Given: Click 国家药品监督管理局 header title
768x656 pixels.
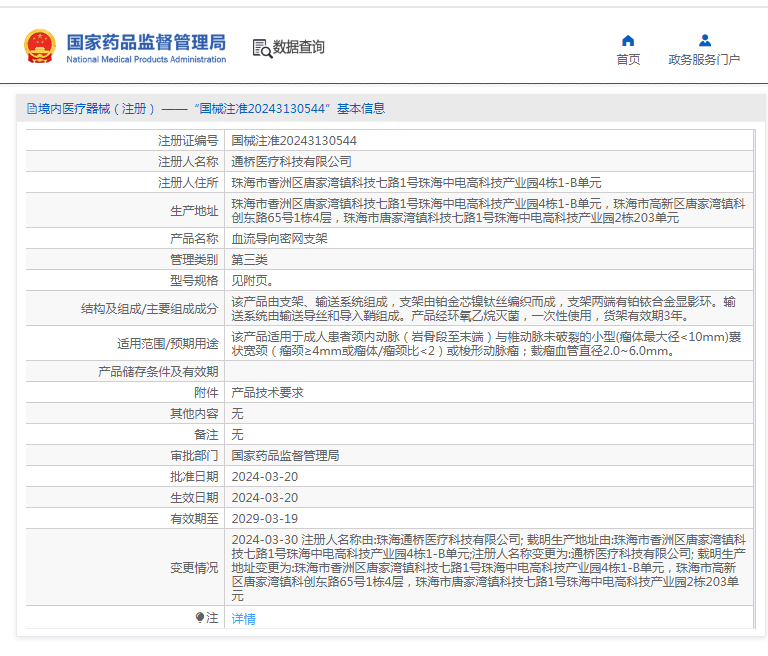Looking at the screenshot, I should click(146, 42).
